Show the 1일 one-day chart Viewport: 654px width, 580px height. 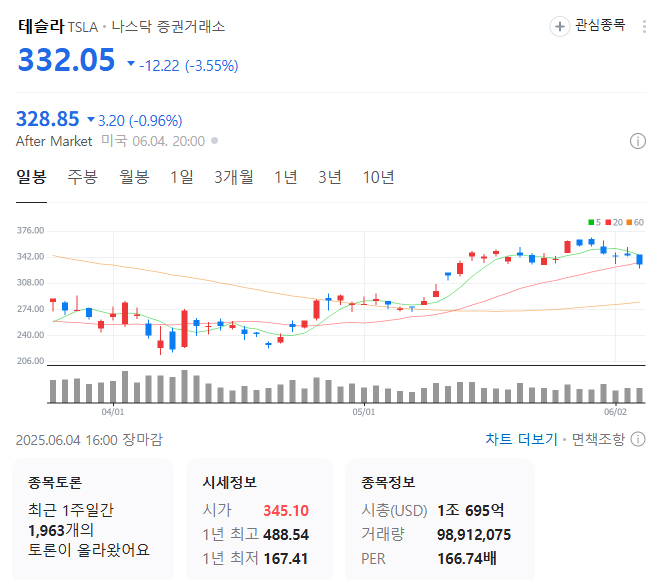click(x=182, y=177)
